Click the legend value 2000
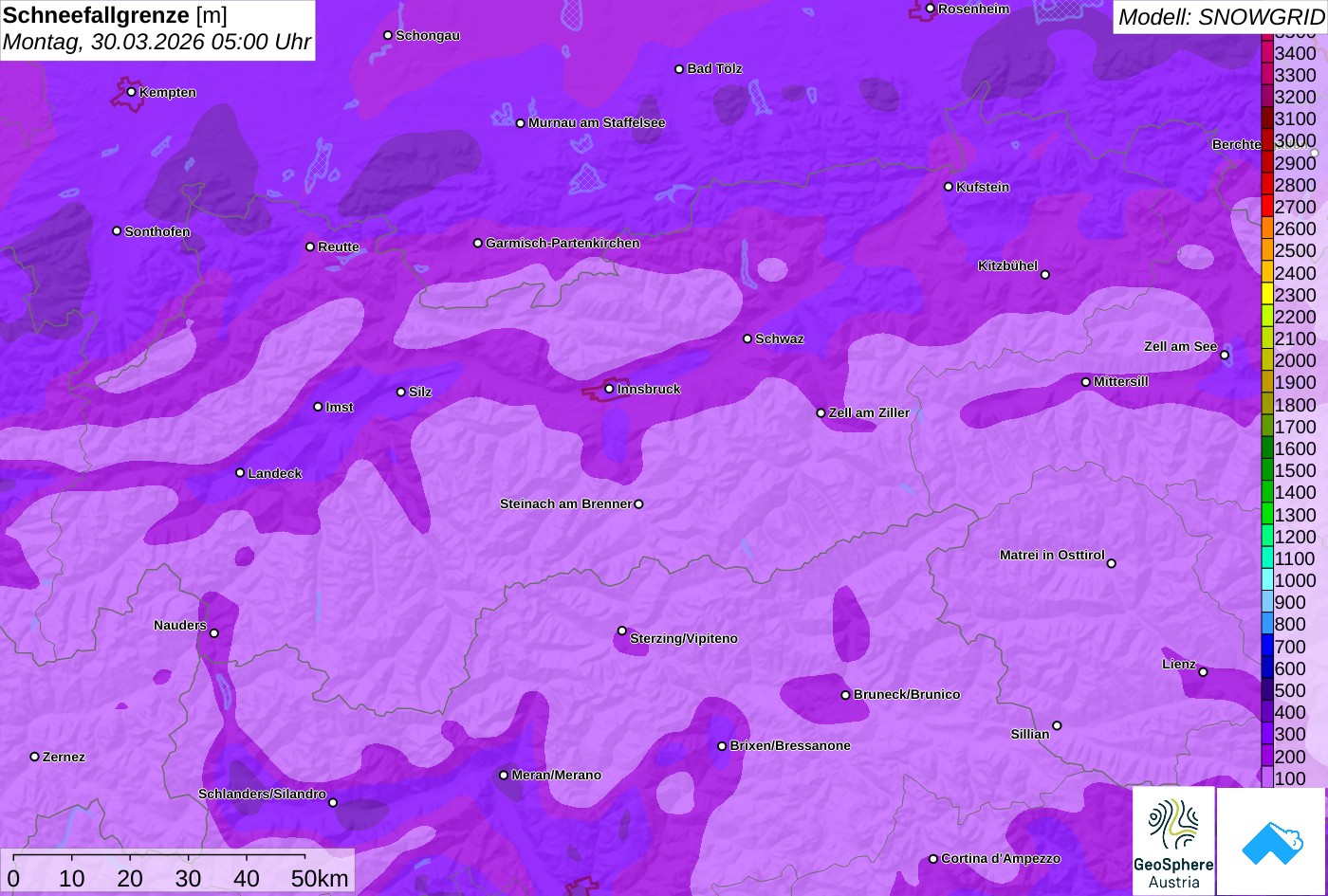The image size is (1328, 896). 1295,360
